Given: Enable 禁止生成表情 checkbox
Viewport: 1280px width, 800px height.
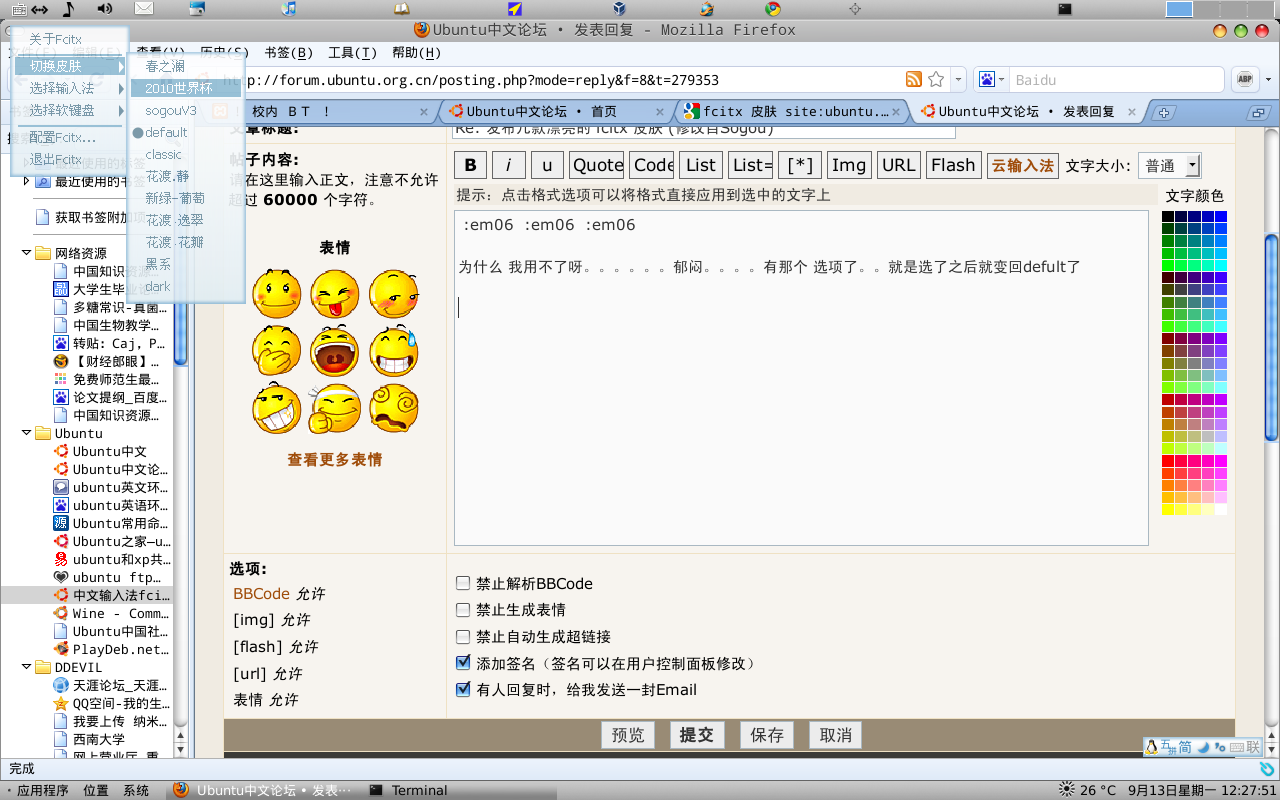Looking at the screenshot, I should click(x=463, y=609).
